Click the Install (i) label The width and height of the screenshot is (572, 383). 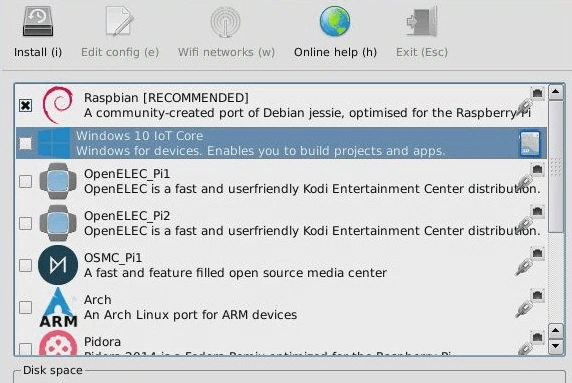[38, 53]
